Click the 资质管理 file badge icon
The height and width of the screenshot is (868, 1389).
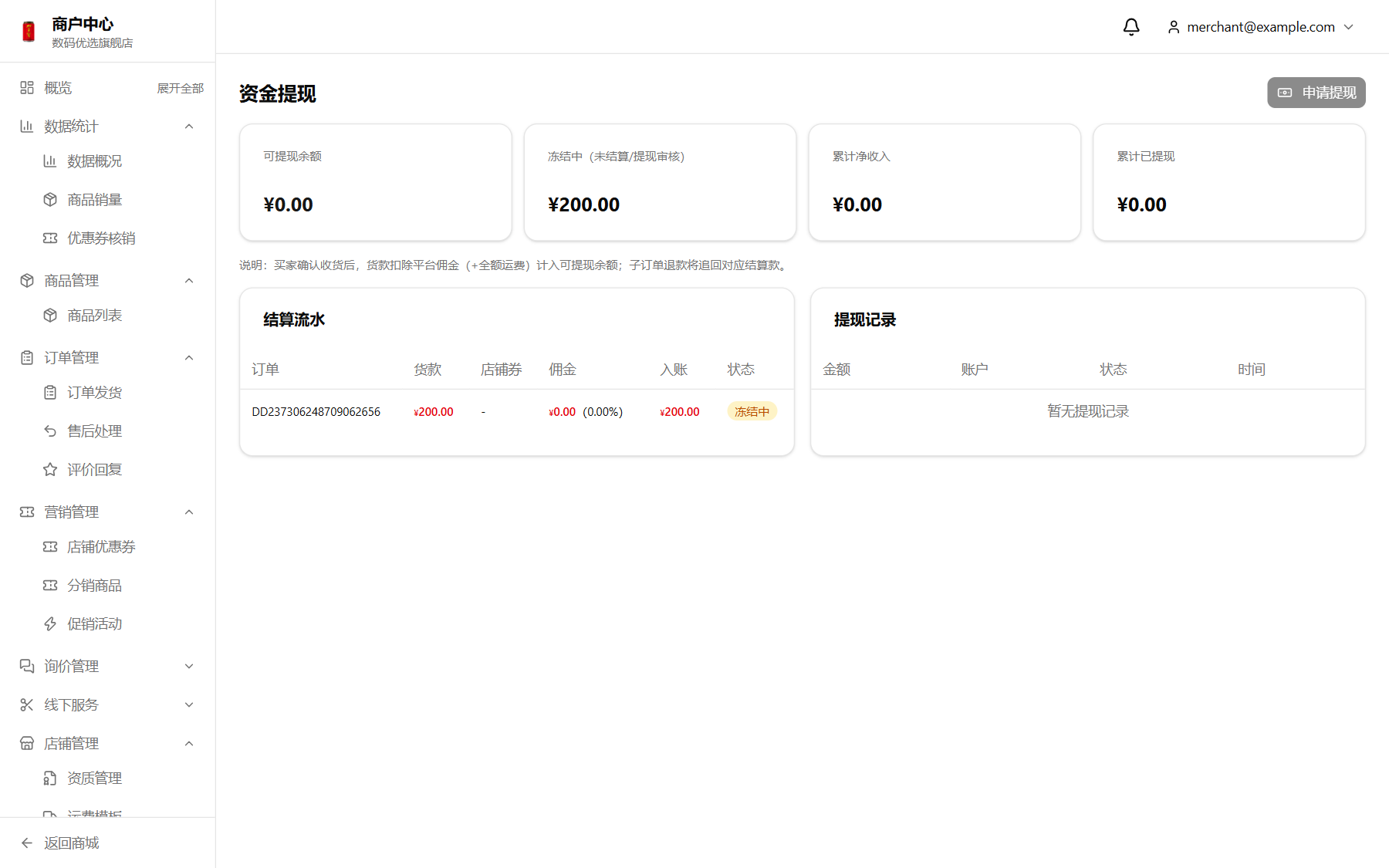pyautogui.click(x=50, y=778)
